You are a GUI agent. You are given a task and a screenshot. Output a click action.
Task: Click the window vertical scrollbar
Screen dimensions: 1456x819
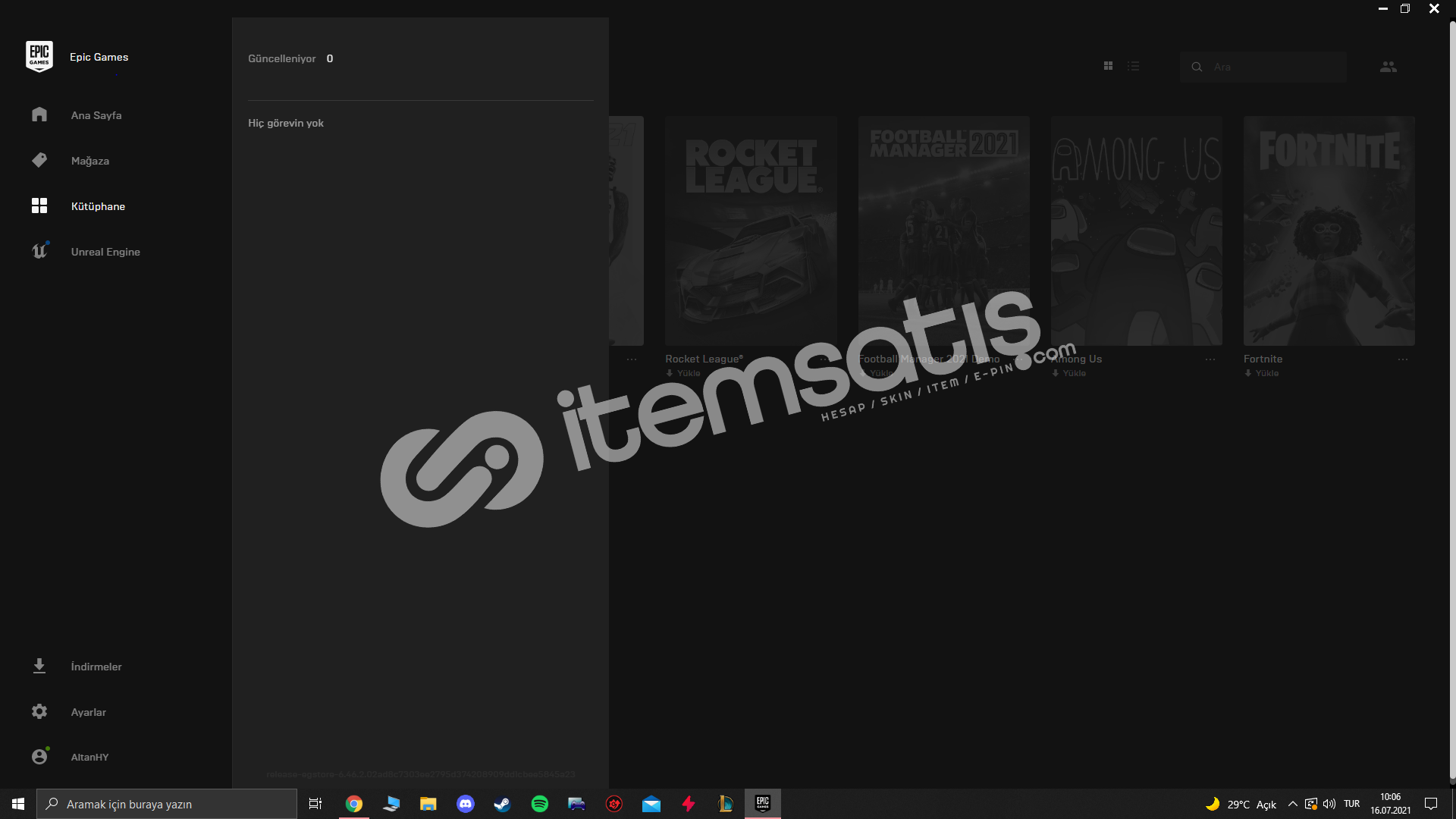point(1452,402)
